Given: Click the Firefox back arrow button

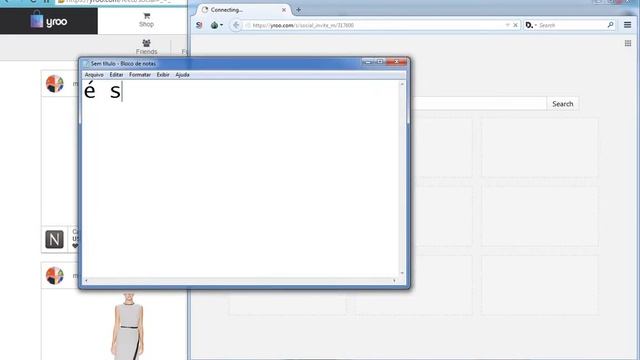Looking at the screenshot, I should (x=236, y=25).
